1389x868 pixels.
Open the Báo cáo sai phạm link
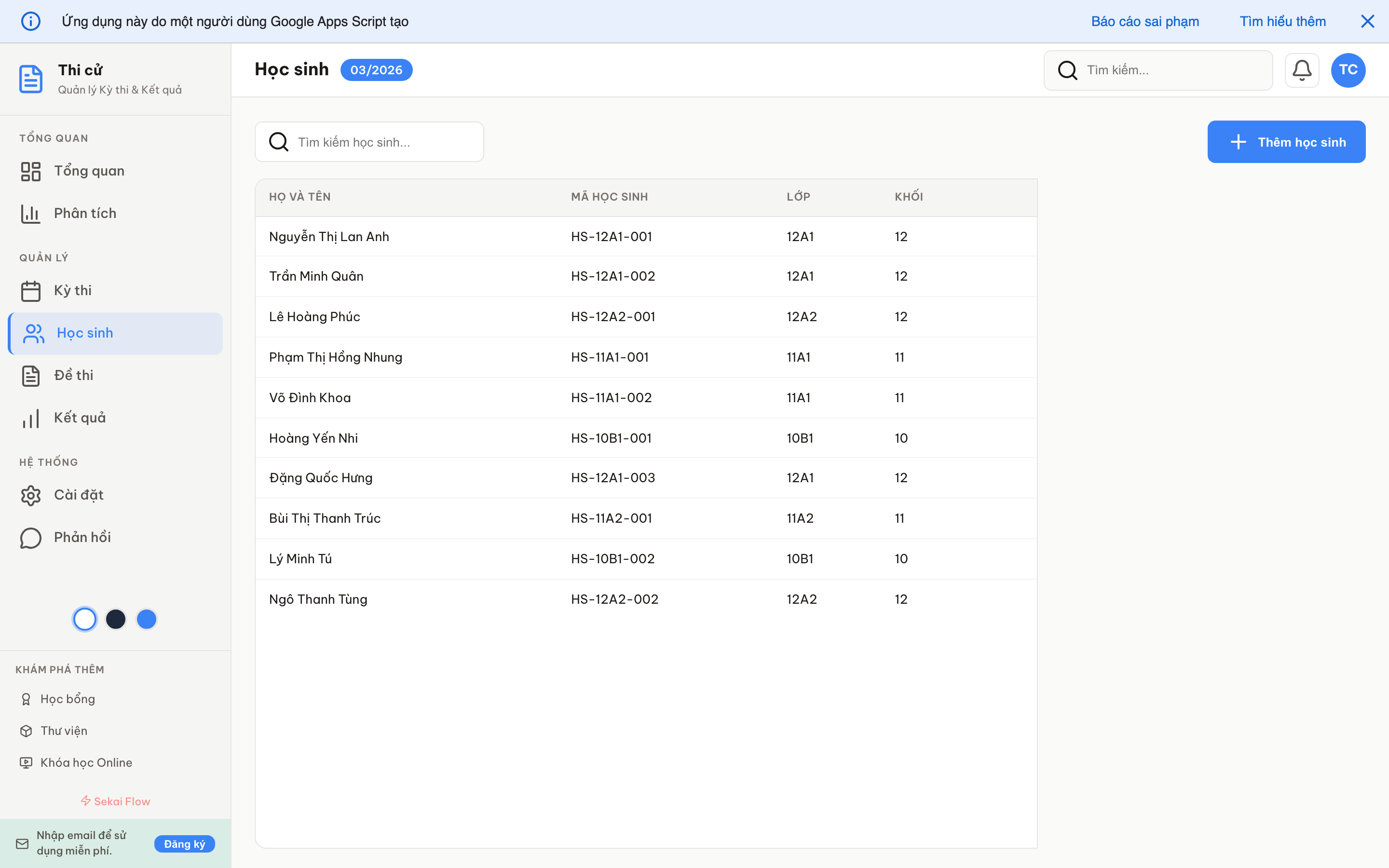pyautogui.click(x=1145, y=21)
